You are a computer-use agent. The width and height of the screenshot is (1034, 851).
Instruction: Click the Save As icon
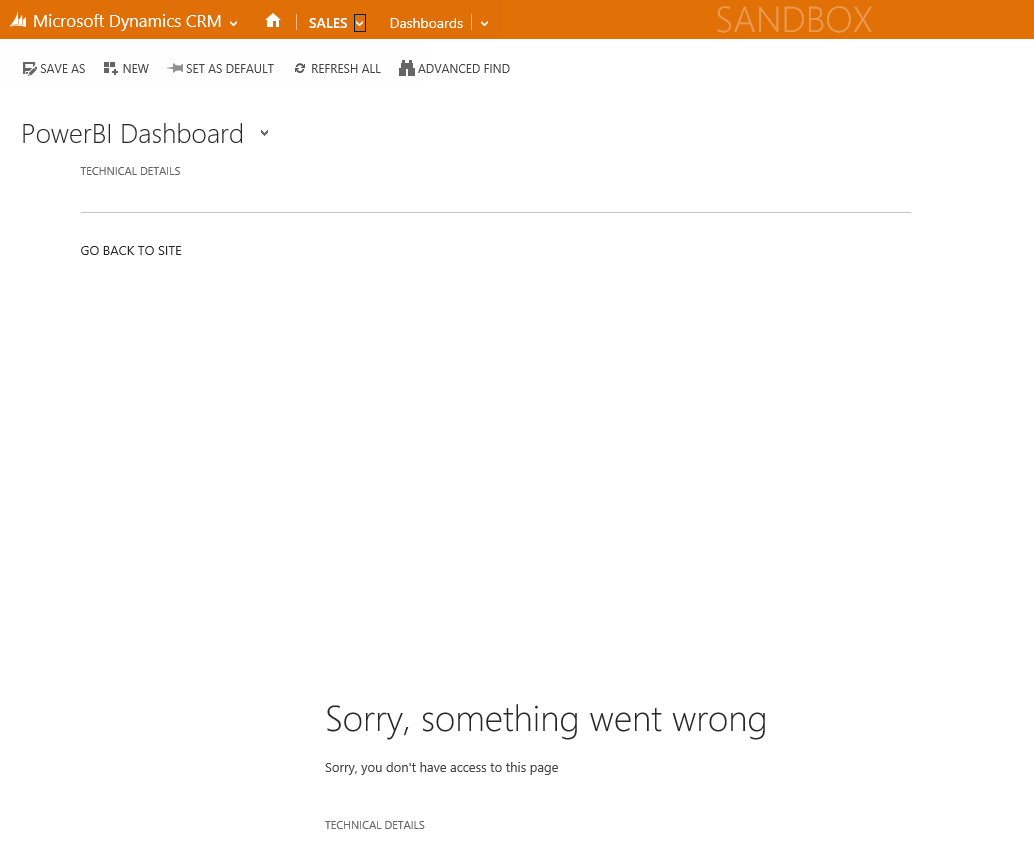coord(29,69)
